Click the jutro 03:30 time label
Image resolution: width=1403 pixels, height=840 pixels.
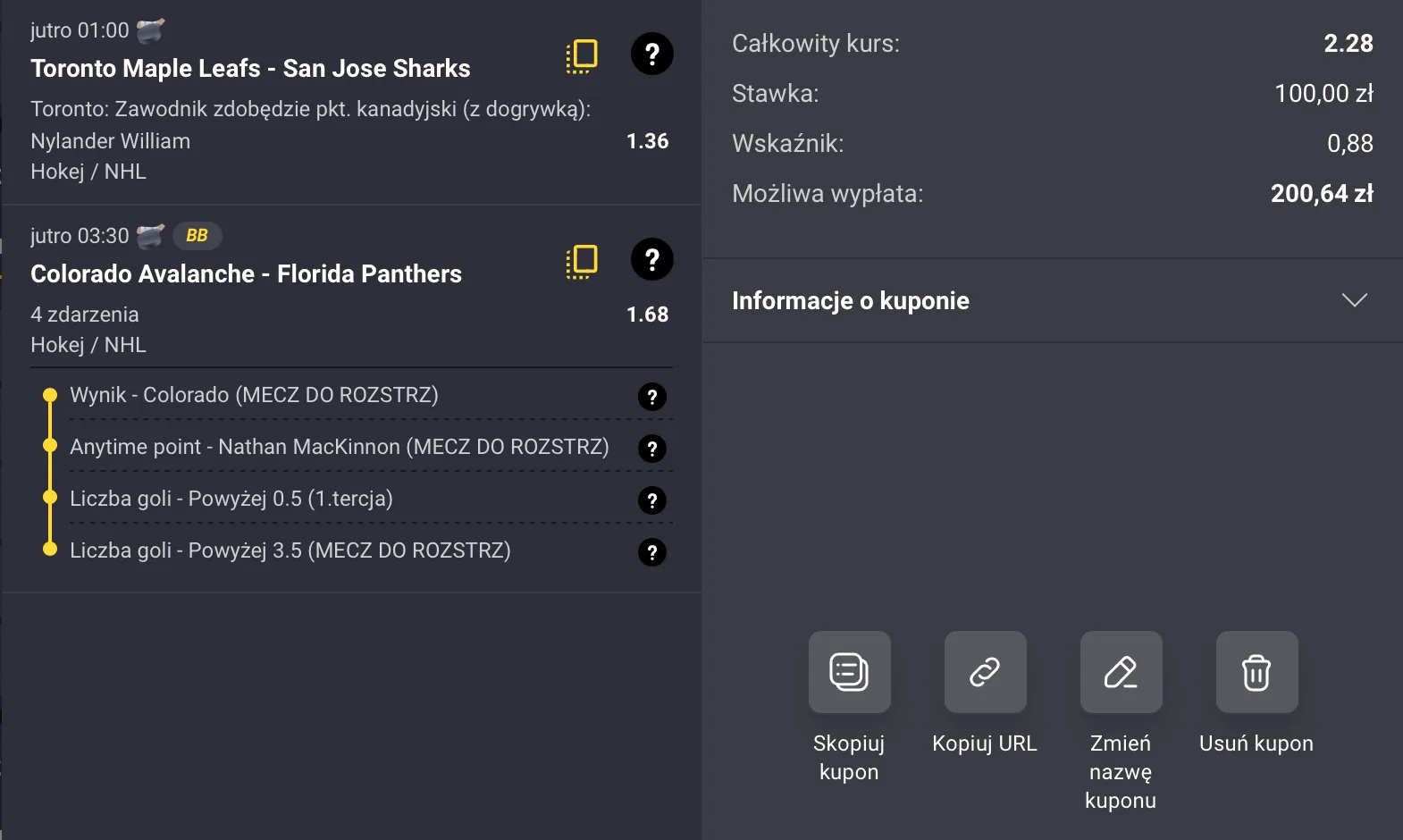80,236
